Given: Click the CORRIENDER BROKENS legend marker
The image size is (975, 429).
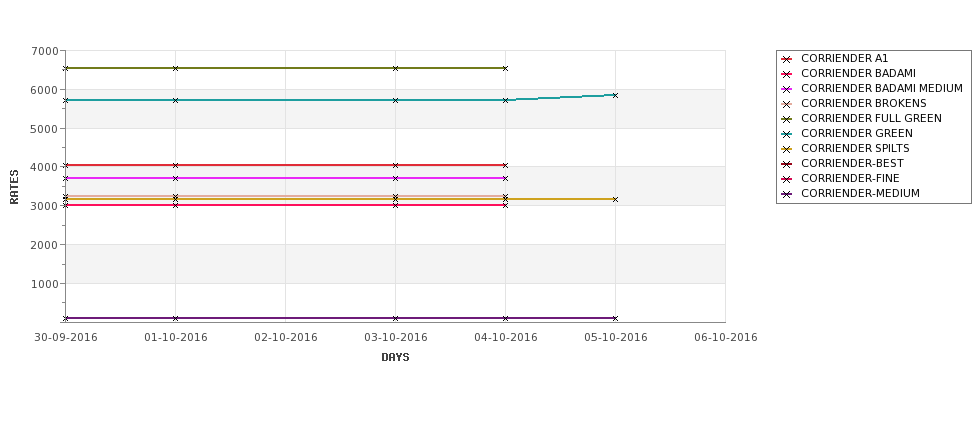Looking at the screenshot, I should tap(787, 104).
